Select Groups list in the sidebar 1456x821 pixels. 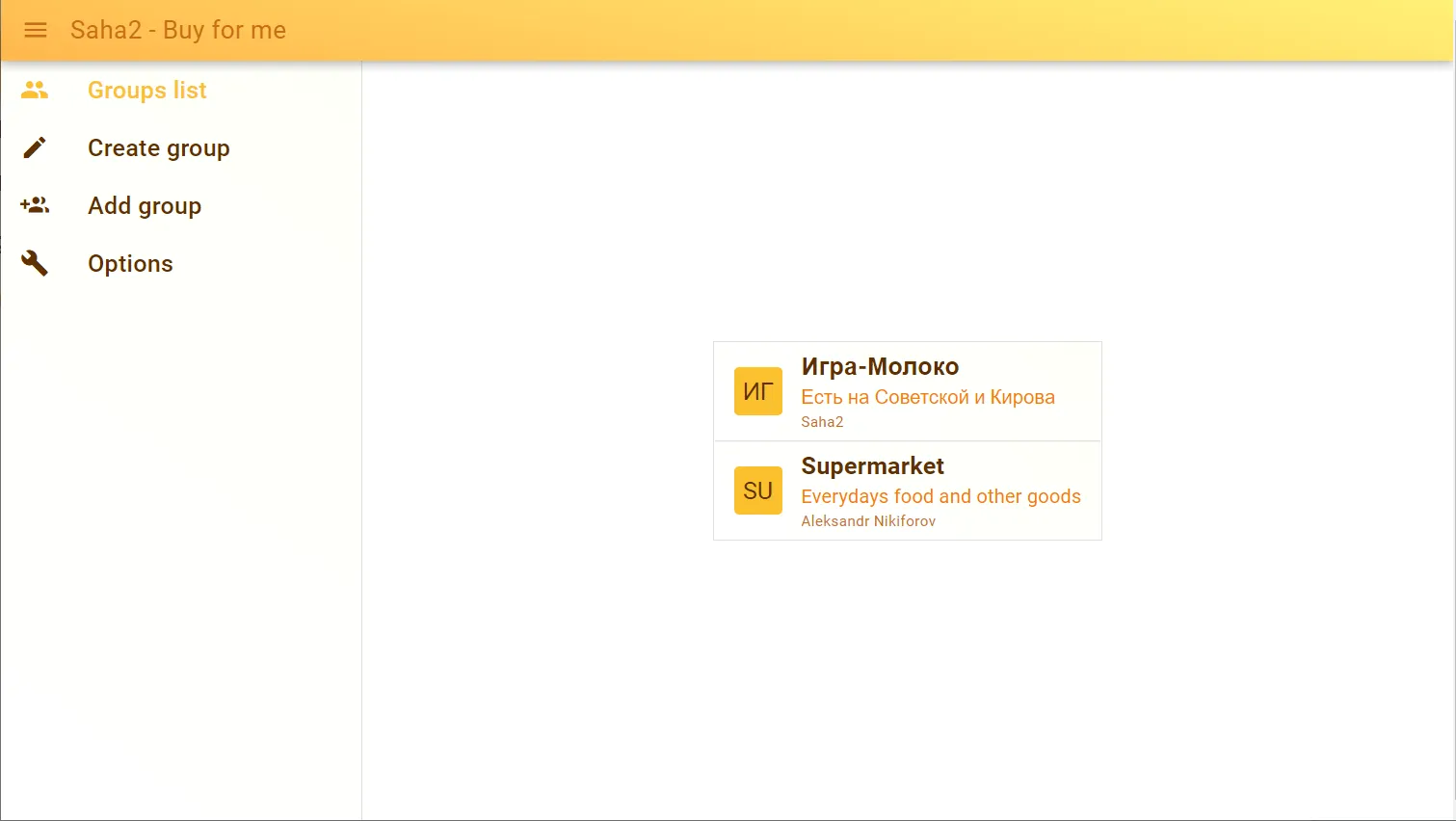tap(146, 90)
